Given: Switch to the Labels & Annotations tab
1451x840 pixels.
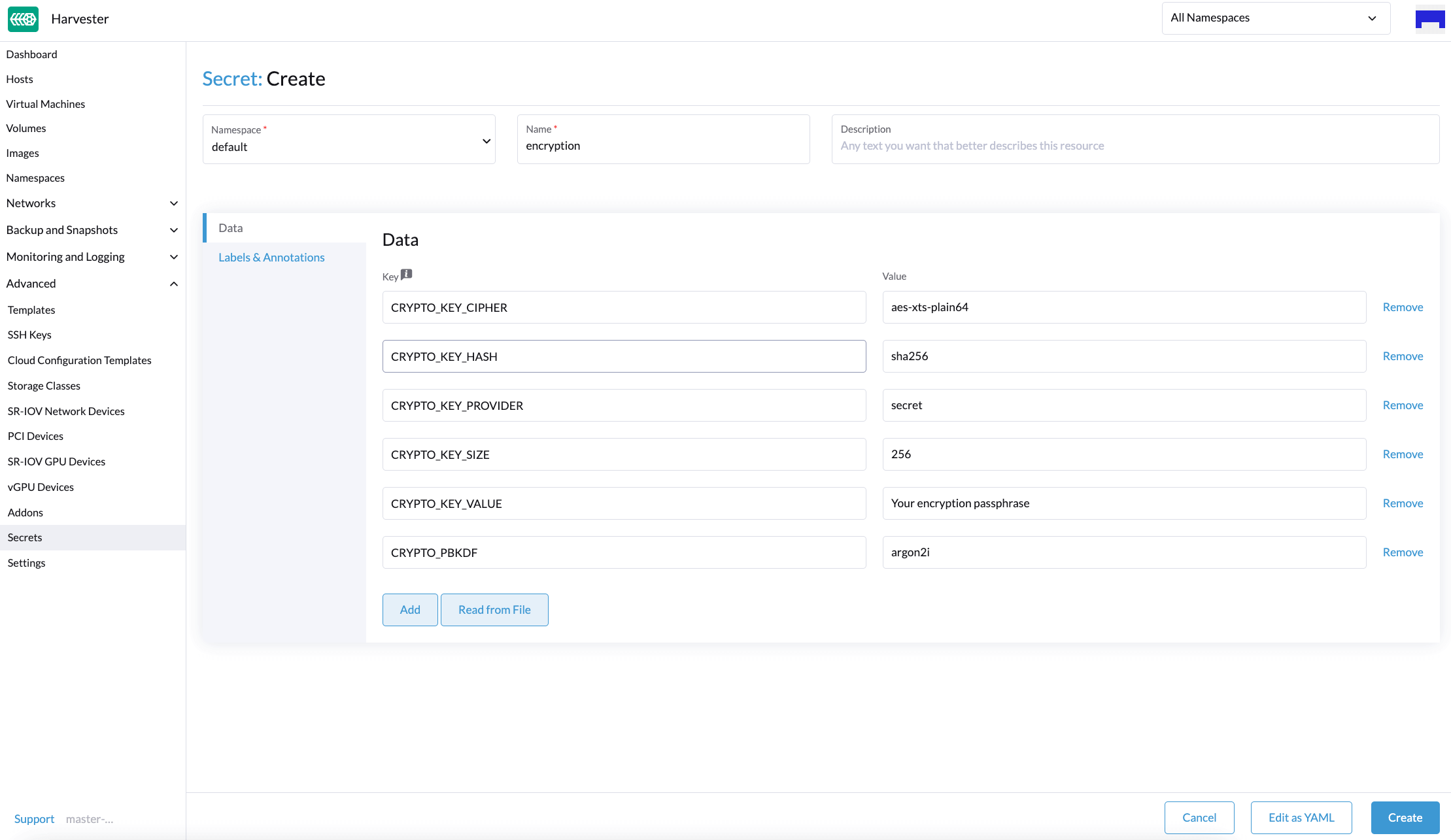Looking at the screenshot, I should (x=271, y=257).
